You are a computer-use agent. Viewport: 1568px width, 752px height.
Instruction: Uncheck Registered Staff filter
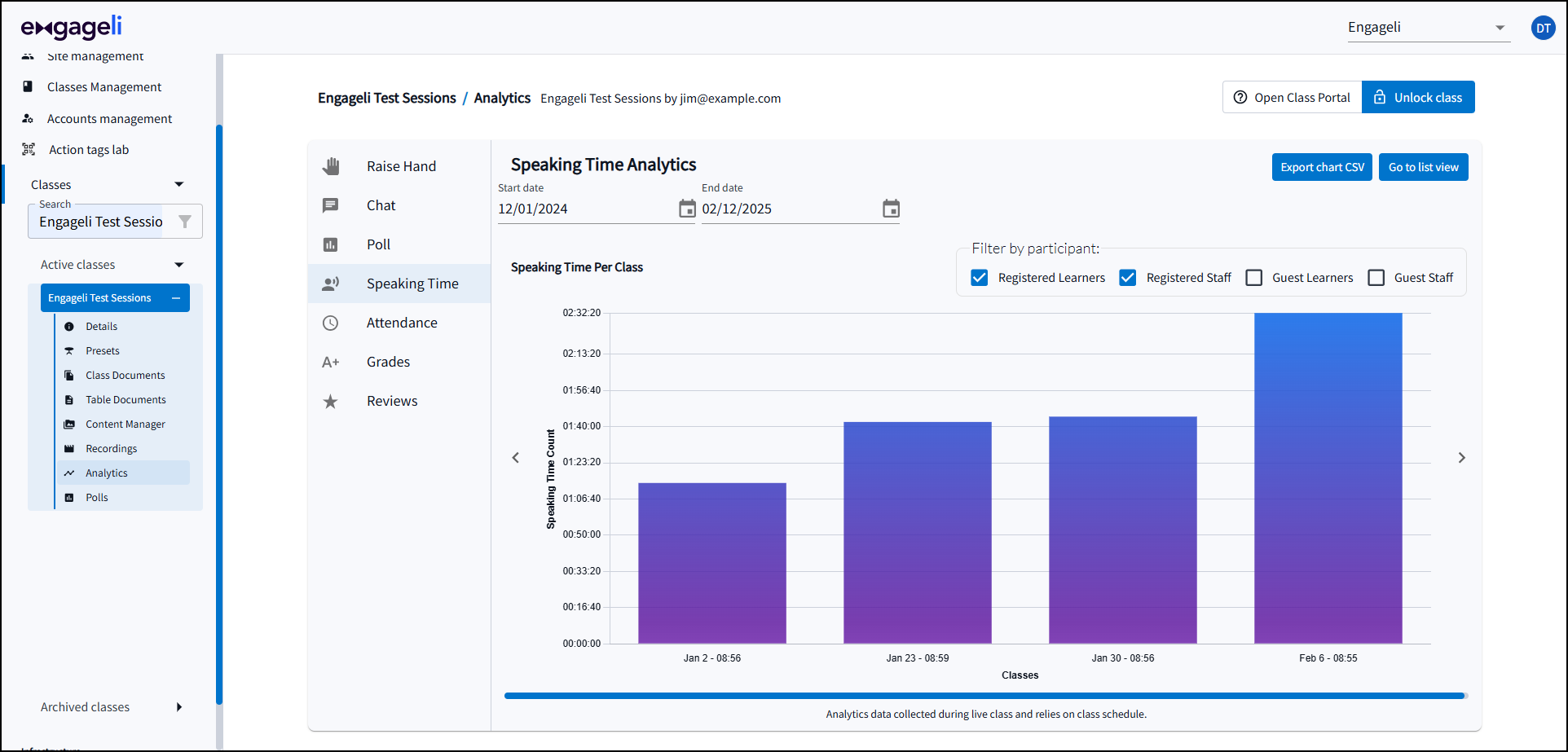click(1128, 278)
